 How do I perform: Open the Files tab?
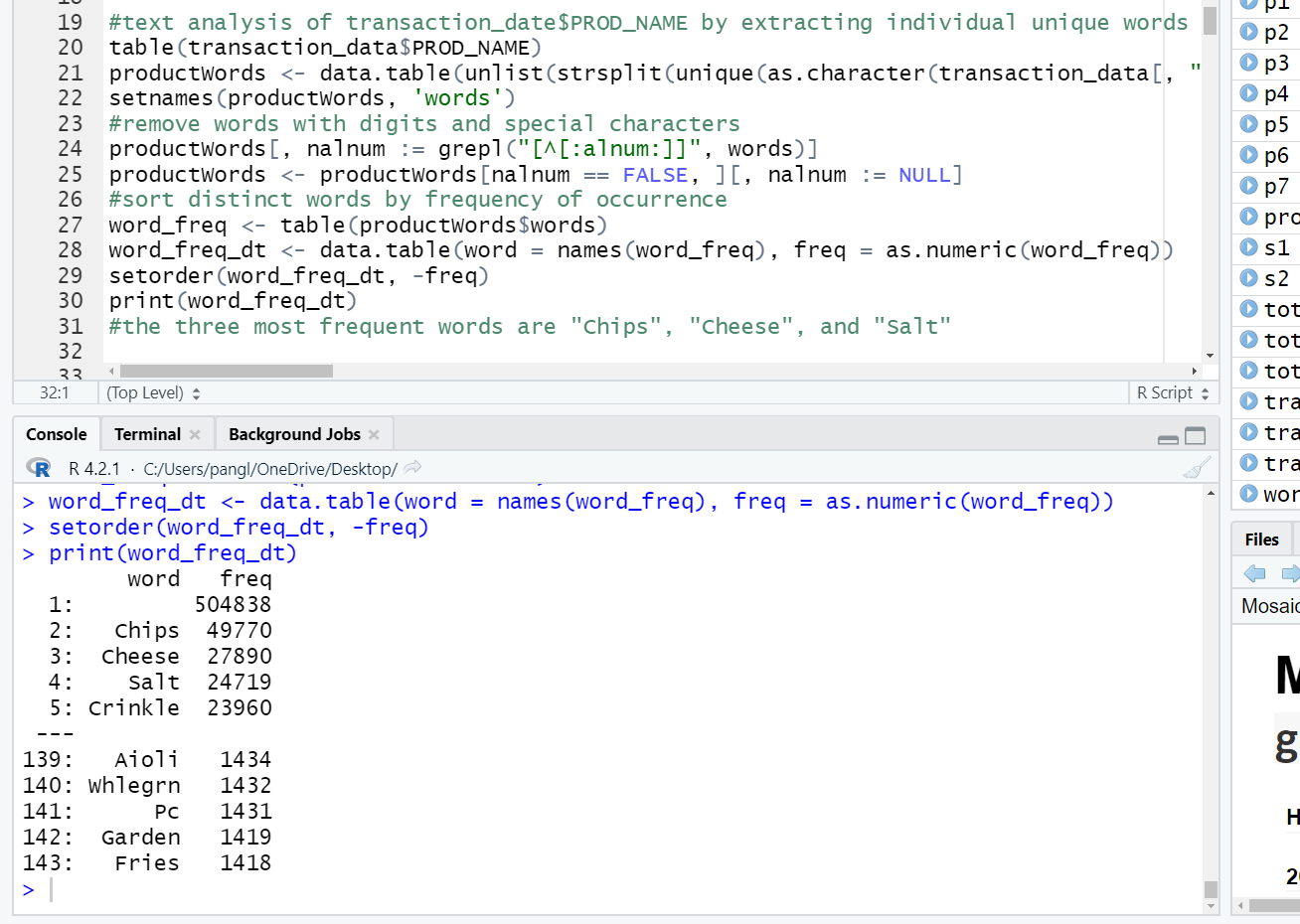coord(1261,539)
